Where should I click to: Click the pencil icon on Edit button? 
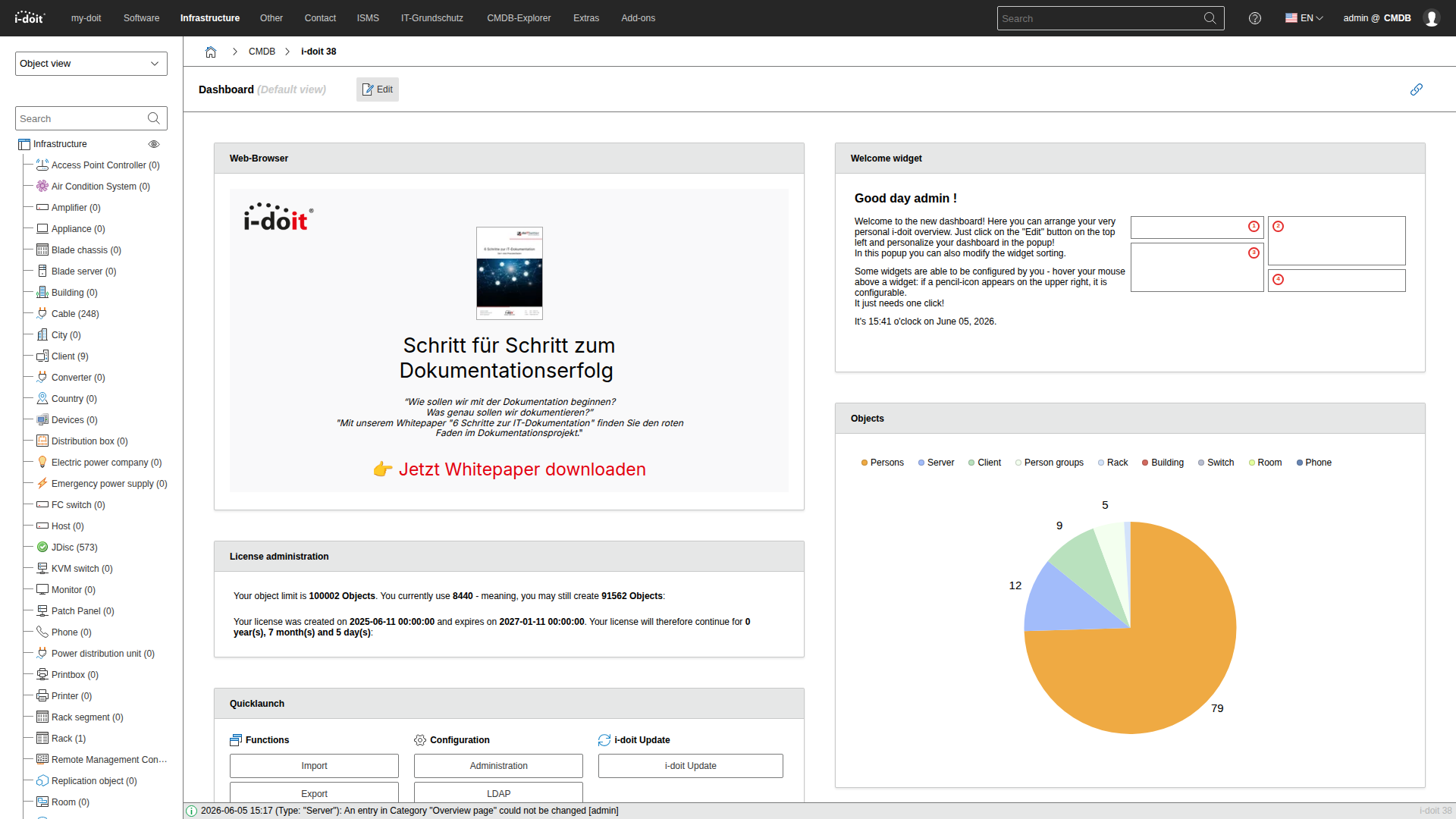[x=368, y=89]
